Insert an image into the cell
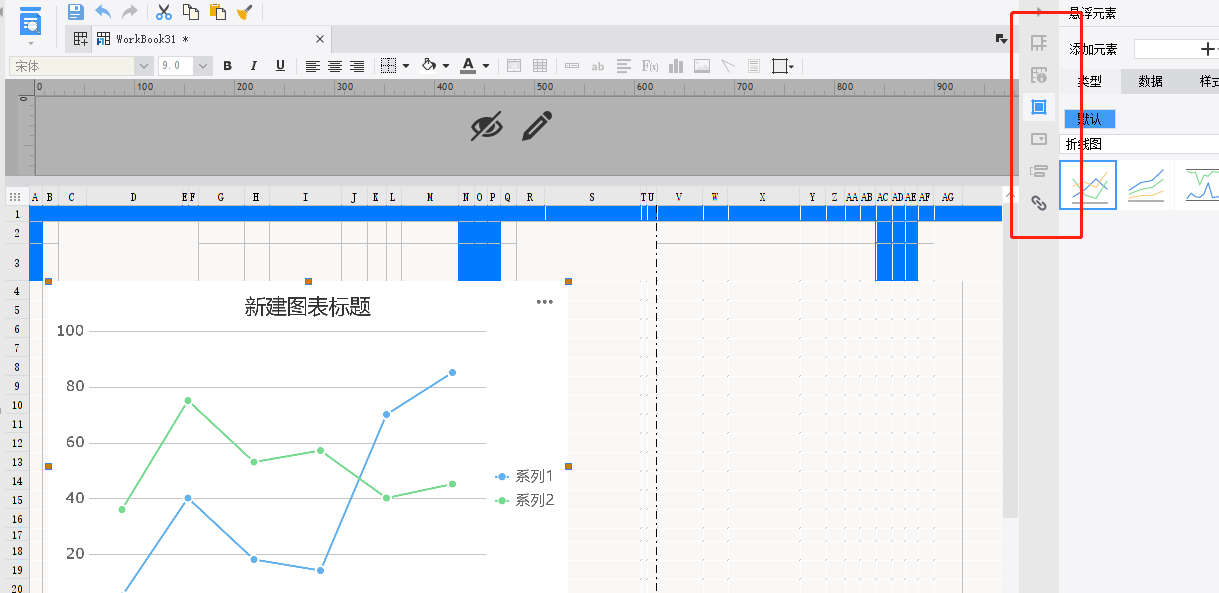The image size is (1219, 593). (702, 66)
